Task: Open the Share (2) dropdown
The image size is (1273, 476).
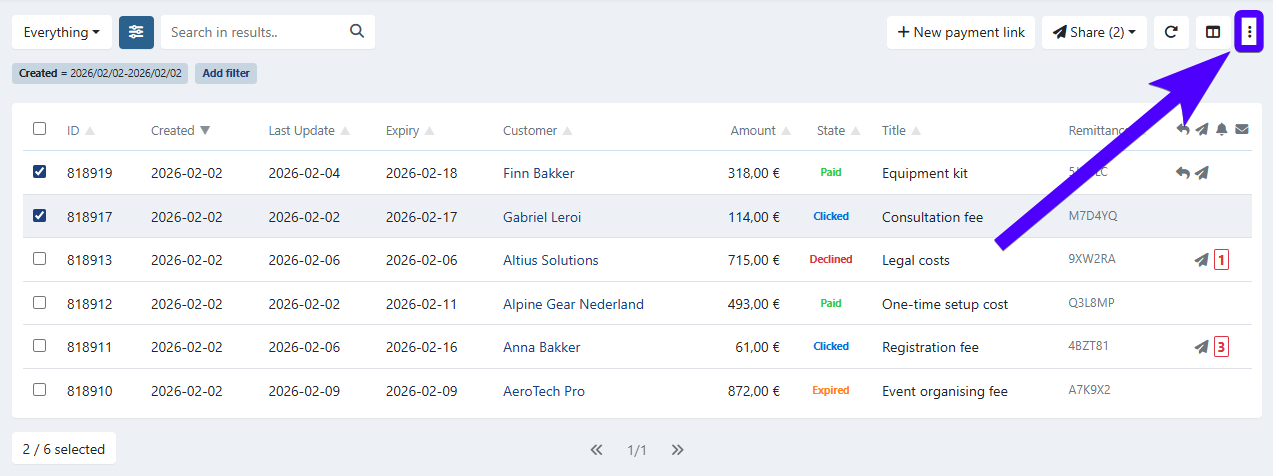Action: coord(1094,32)
